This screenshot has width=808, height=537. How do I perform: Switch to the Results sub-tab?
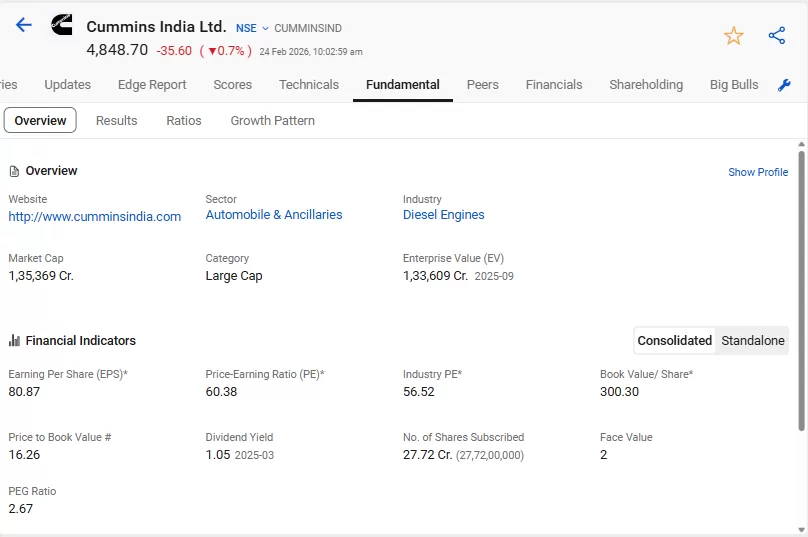click(116, 121)
